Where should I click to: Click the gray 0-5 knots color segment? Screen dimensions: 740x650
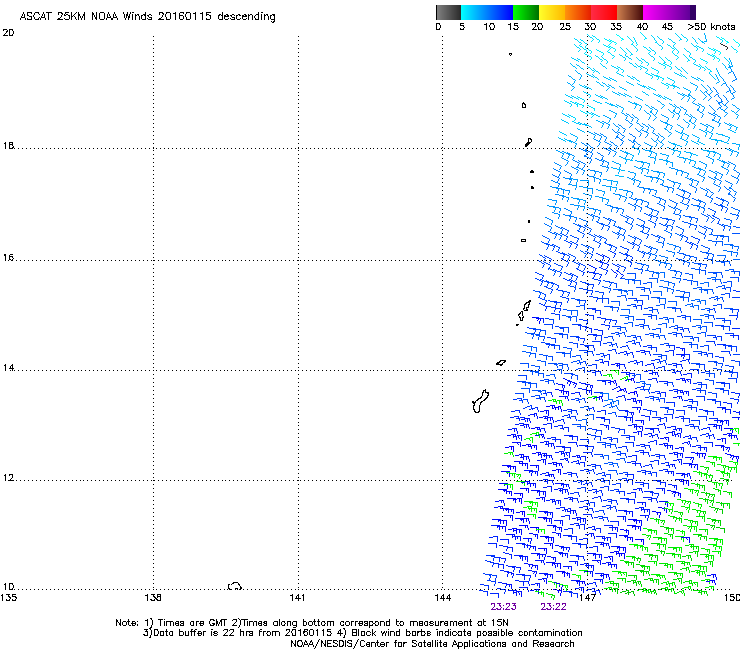[449, 12]
